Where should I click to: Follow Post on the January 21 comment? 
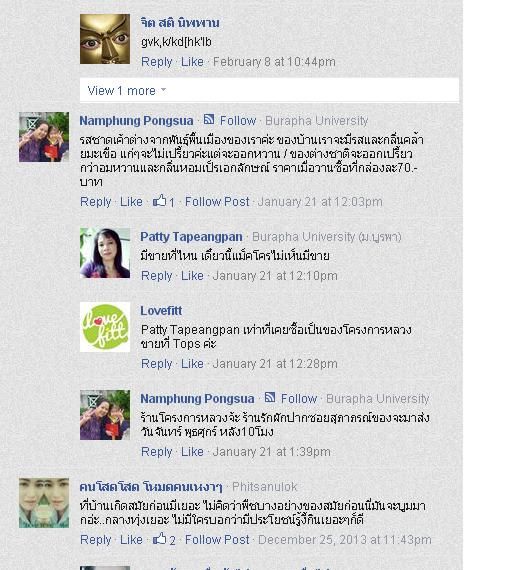tap(217, 202)
